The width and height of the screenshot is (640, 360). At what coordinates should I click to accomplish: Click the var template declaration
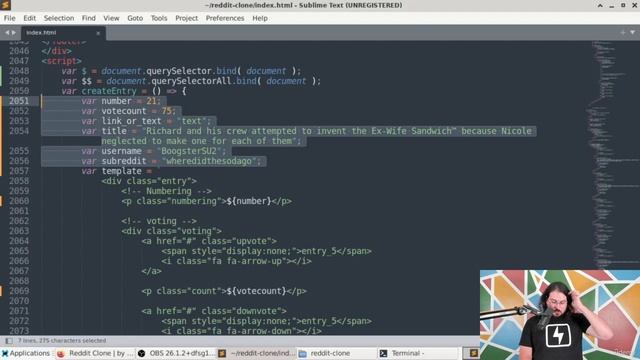tap(116, 171)
